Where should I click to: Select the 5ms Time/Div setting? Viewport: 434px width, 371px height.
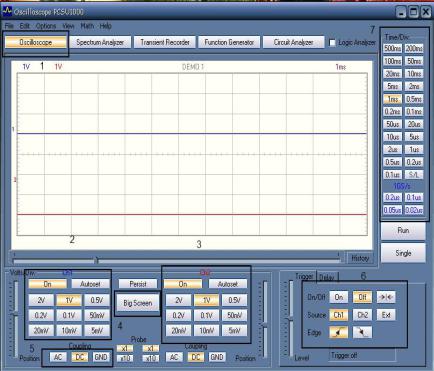pyautogui.click(x=392, y=86)
